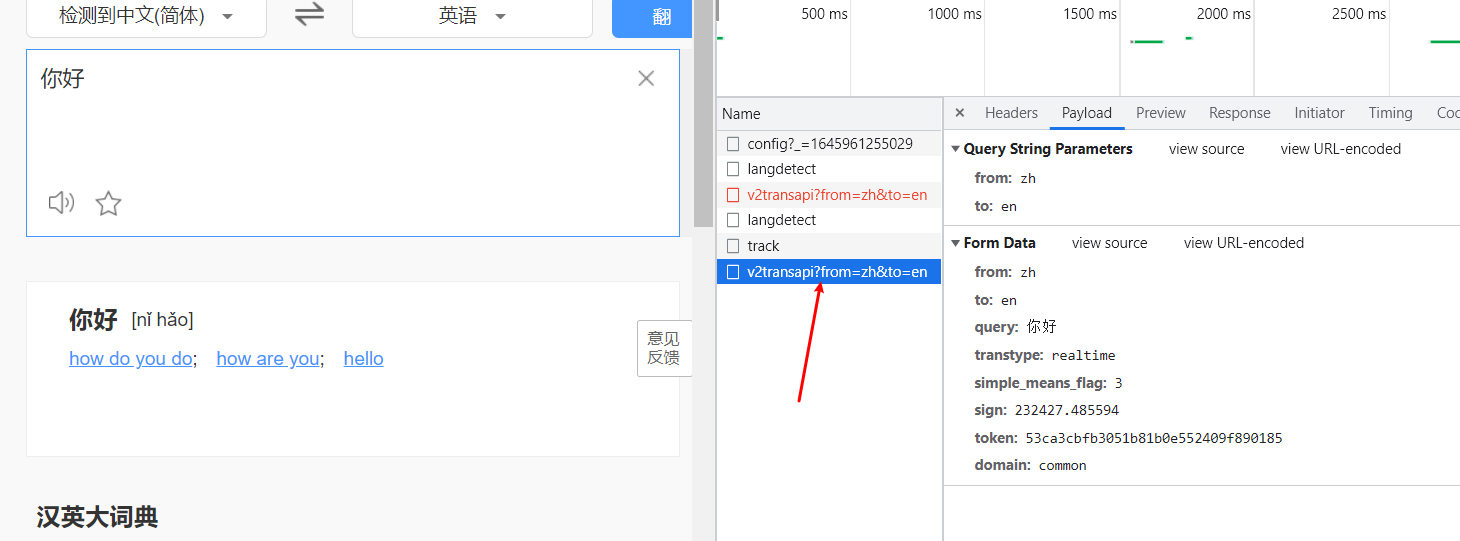Collapse the Form Data section
Screen dimensions: 1460x541
(x=955, y=243)
